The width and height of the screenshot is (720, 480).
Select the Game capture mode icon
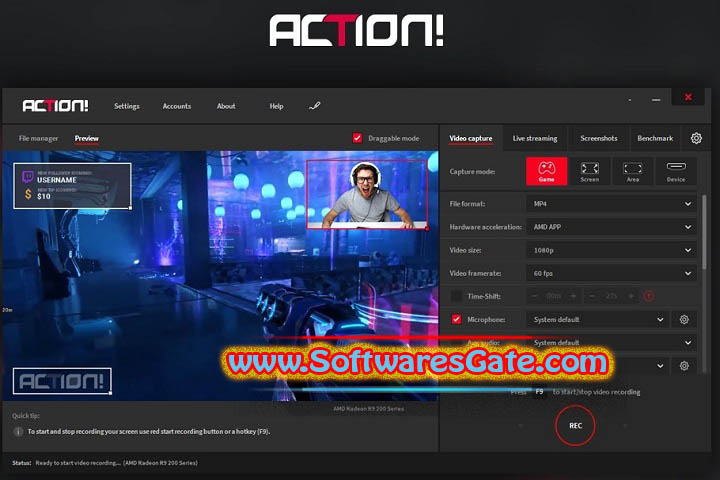click(x=546, y=171)
